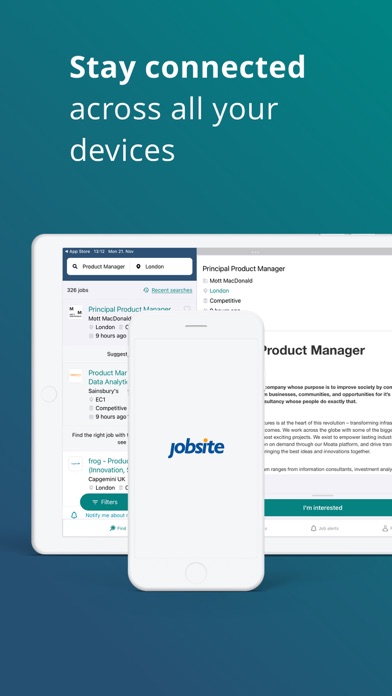Click the clock icon next to Recent searches
392x696 pixels.
146,290
